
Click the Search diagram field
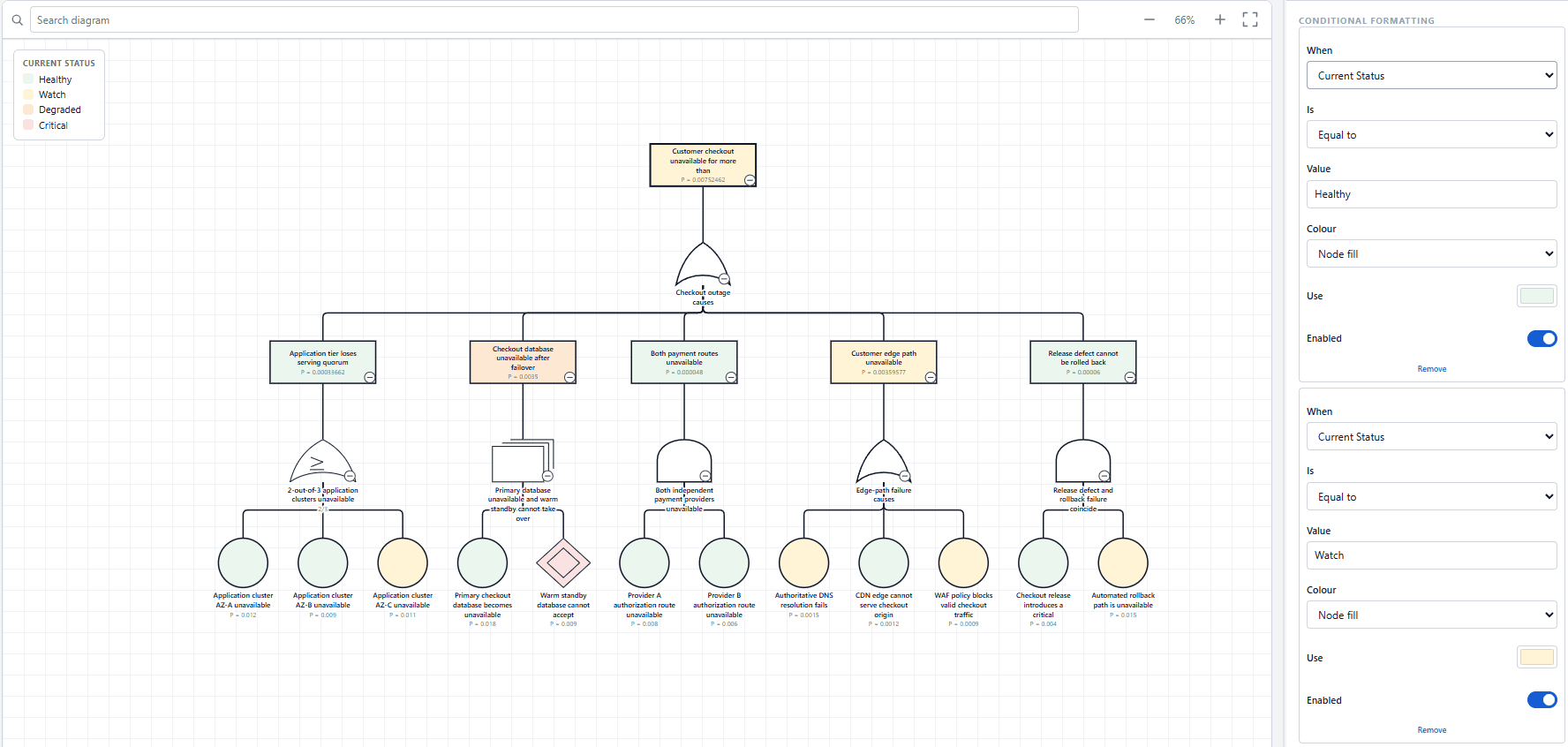click(x=554, y=19)
